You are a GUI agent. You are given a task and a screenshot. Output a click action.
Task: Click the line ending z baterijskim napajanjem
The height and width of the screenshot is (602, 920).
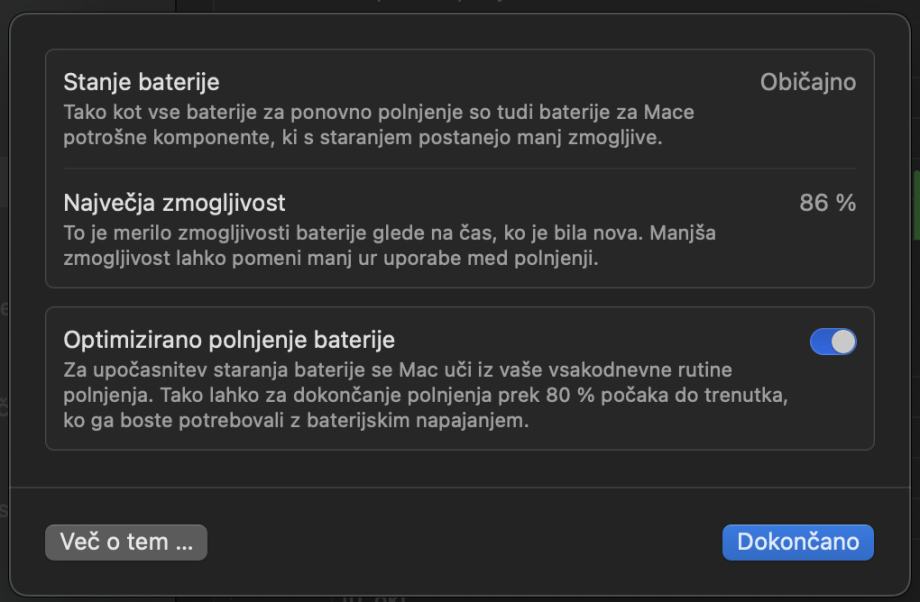point(296,420)
